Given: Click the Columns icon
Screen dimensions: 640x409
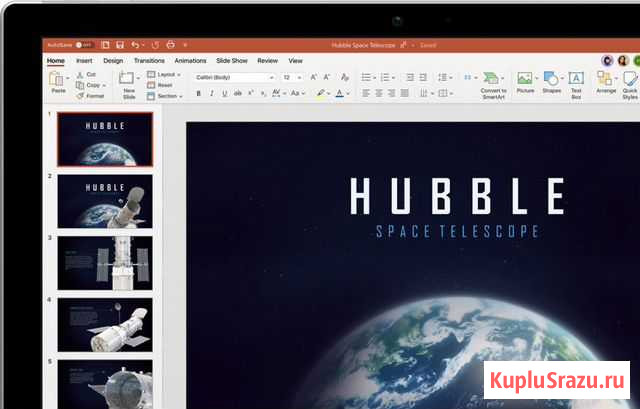Looking at the screenshot, I should 468,77.
